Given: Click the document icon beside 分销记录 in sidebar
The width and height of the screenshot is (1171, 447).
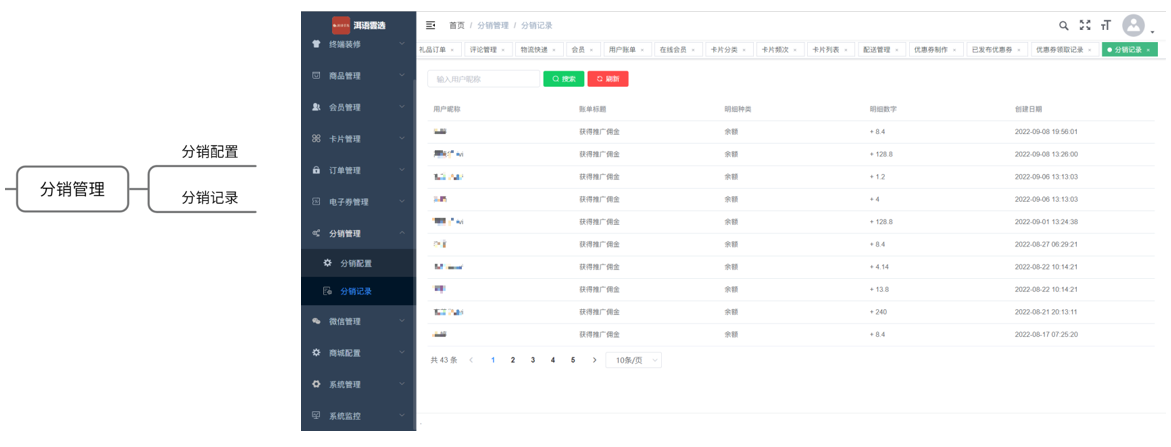Looking at the screenshot, I should tap(327, 291).
